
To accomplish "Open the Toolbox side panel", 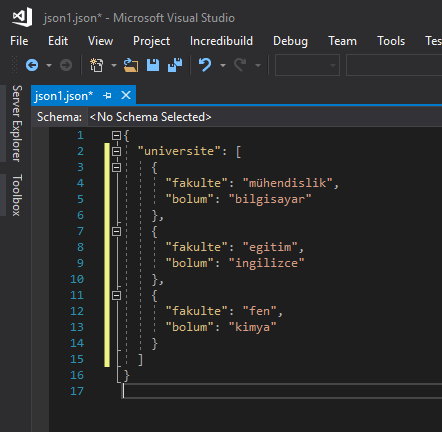I will 17,195.
